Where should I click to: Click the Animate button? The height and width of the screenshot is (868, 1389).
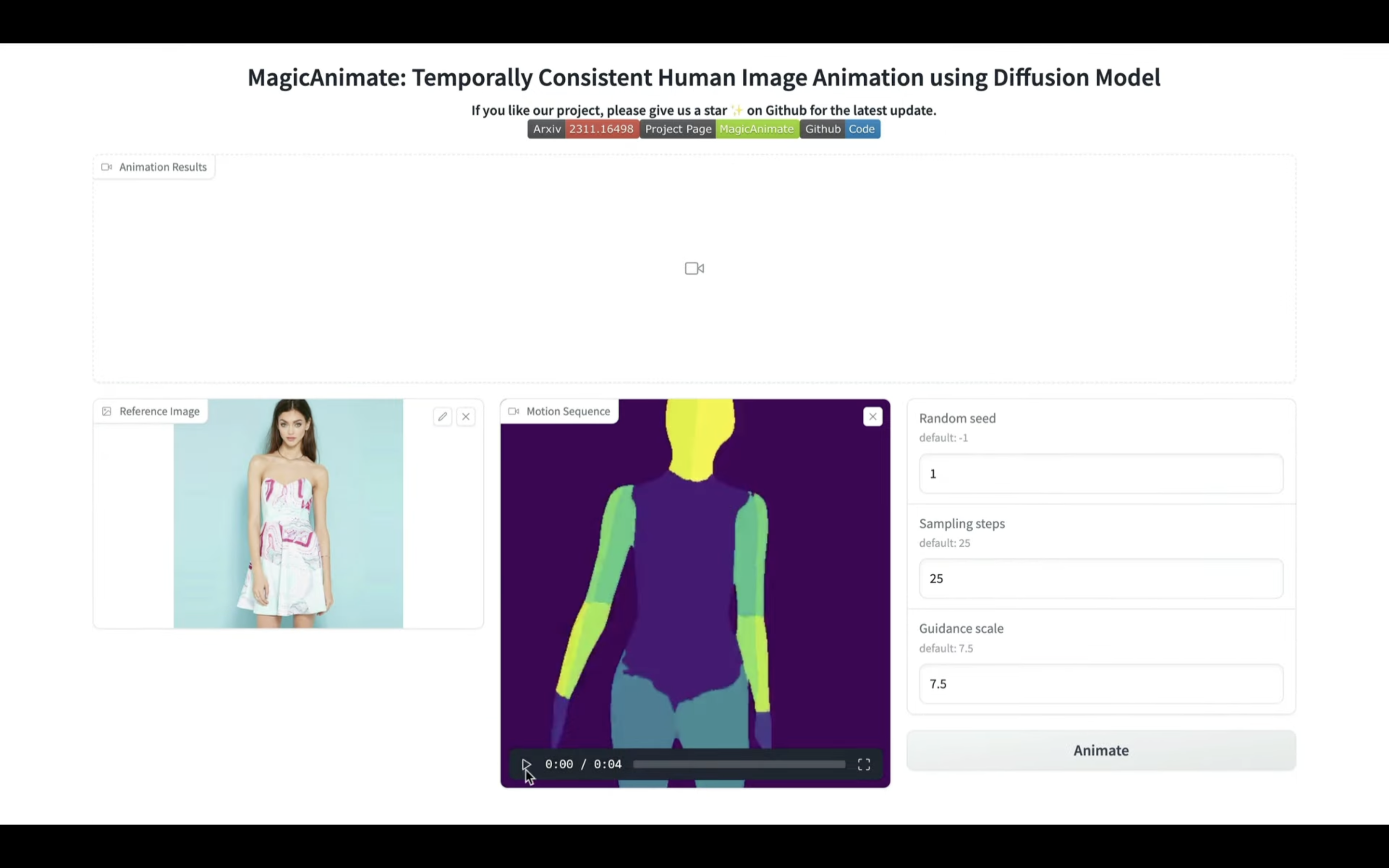(1101, 750)
